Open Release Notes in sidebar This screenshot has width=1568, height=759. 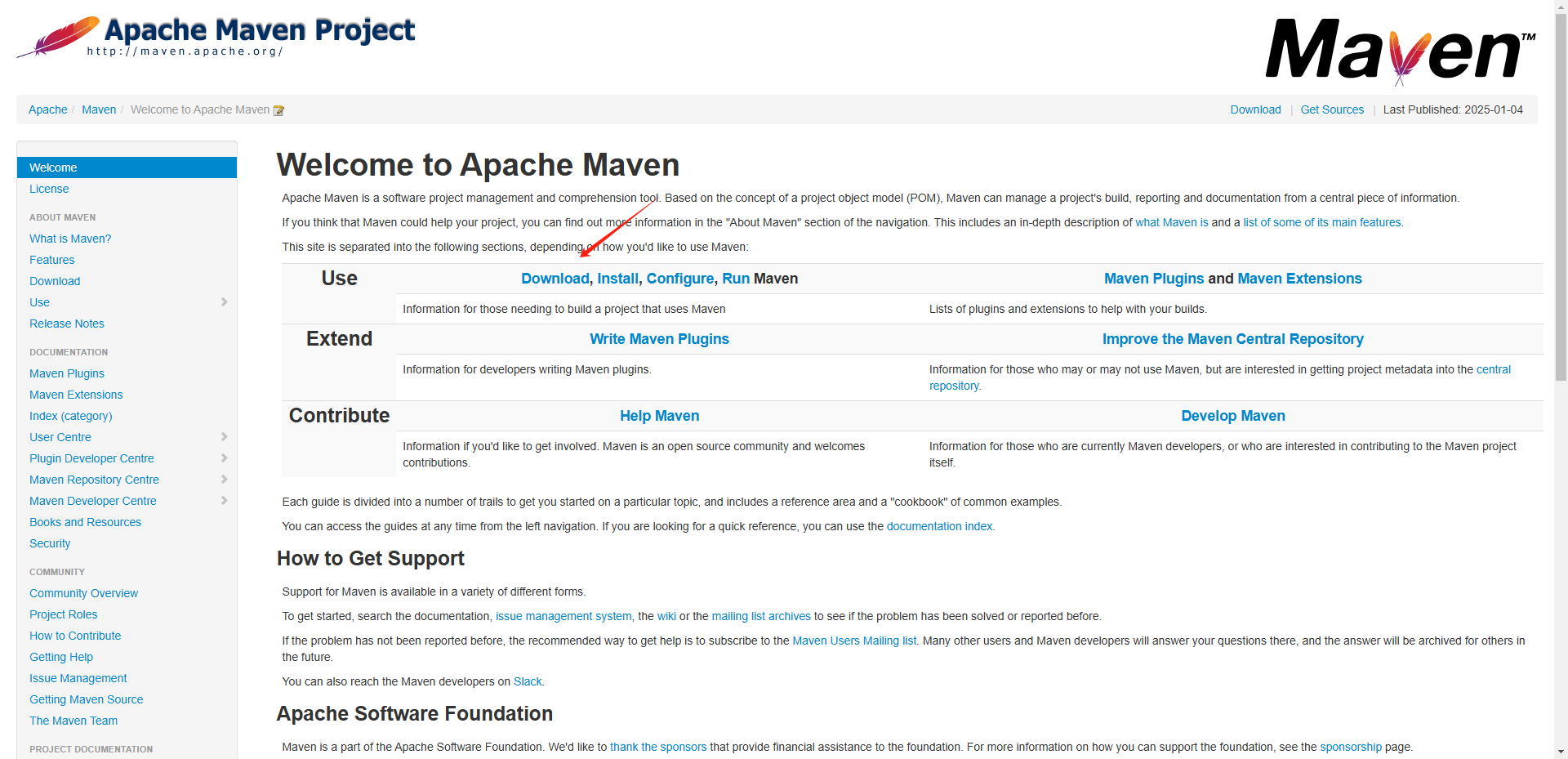click(67, 324)
